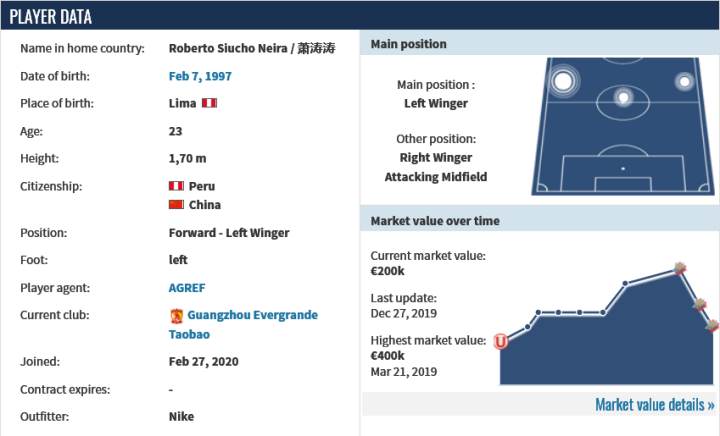
Task: Click the Guangzhou Evergrande club crest icon
Action: point(177,315)
